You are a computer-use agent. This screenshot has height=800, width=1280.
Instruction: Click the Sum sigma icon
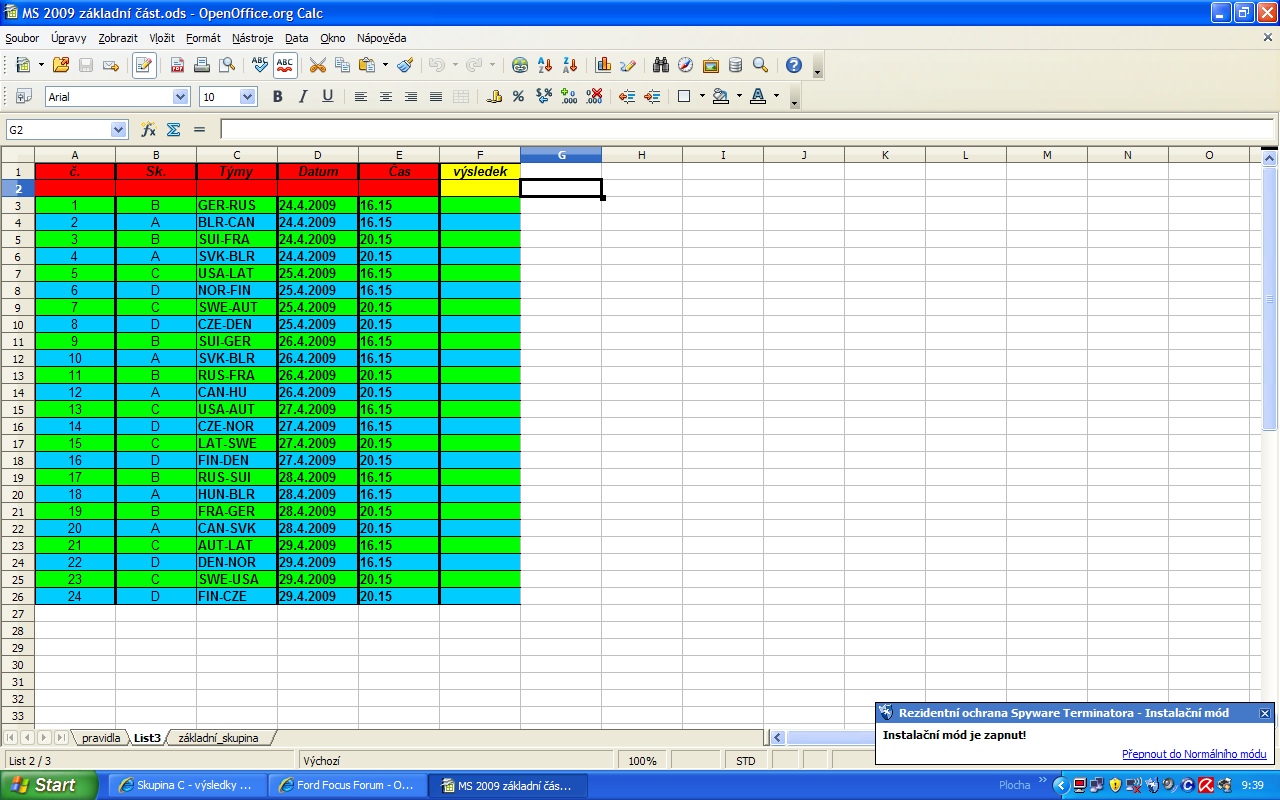[x=173, y=130]
